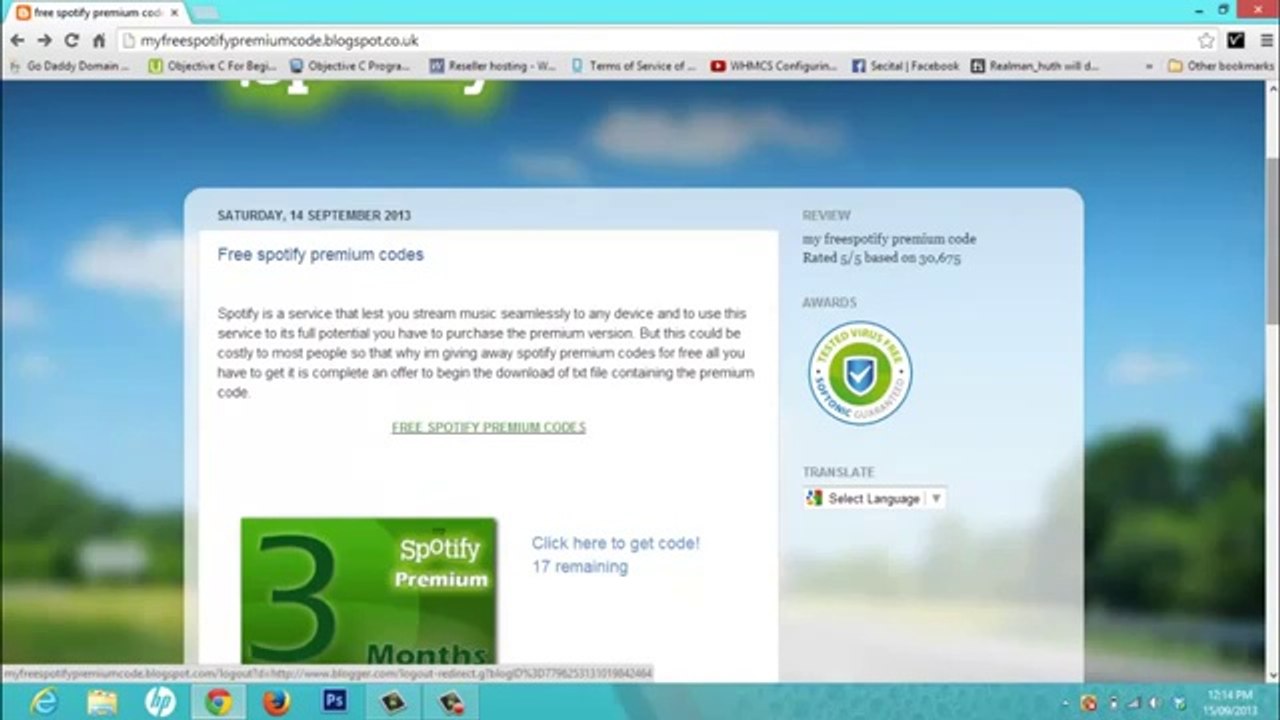The height and width of the screenshot is (720, 1280).
Task: Click the taskbar icon right of Photoshop
Action: (393, 702)
